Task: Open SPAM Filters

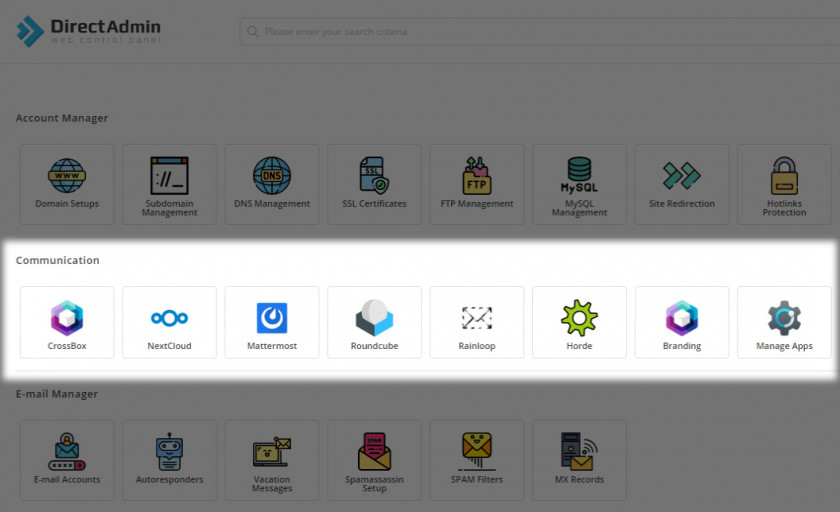Action: click(477, 460)
